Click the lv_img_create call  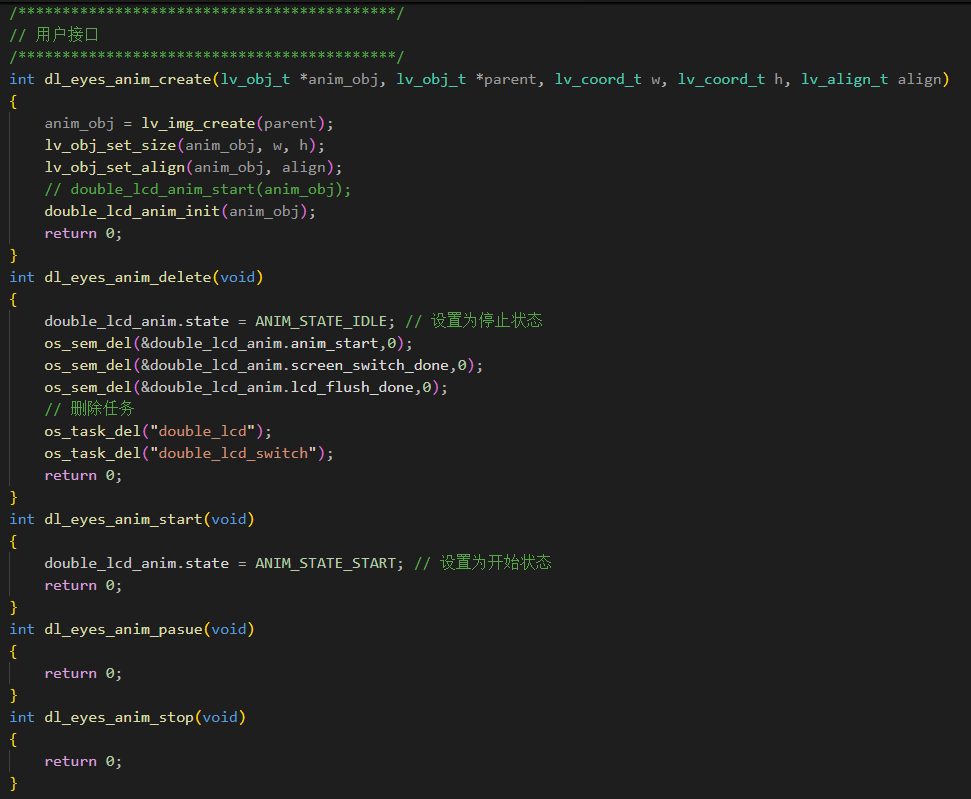pyautogui.click(x=198, y=123)
